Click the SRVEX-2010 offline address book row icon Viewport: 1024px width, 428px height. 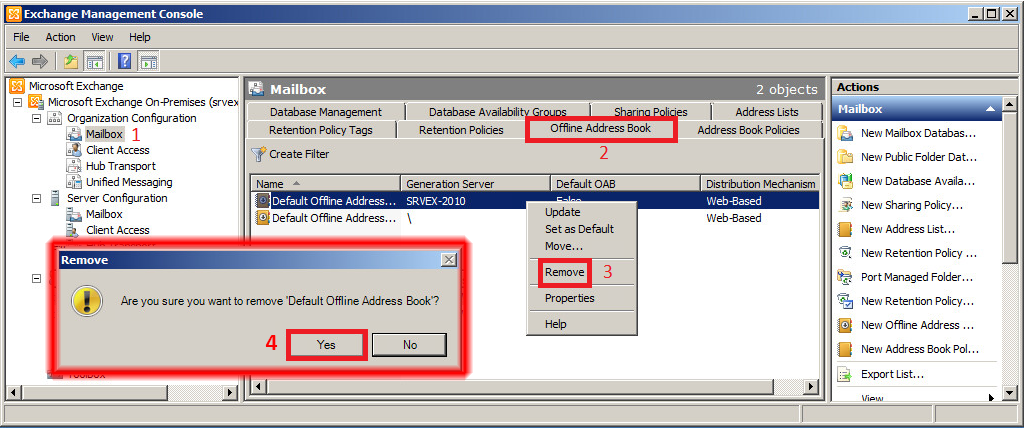click(x=263, y=201)
